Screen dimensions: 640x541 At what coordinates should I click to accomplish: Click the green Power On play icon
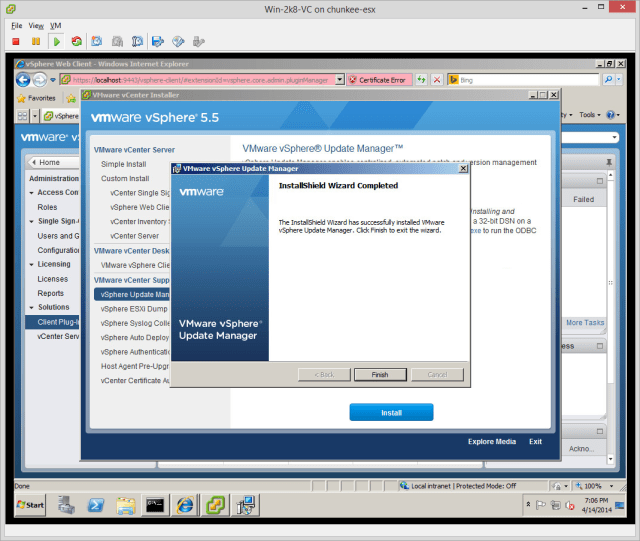(57, 41)
